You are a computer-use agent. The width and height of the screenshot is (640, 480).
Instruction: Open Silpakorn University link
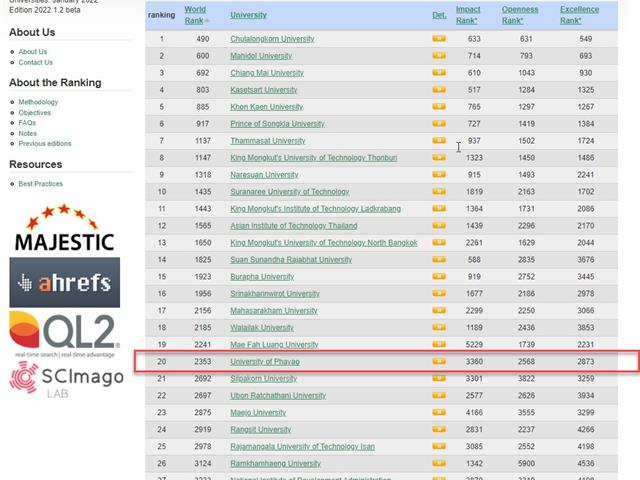pyautogui.click(x=264, y=379)
